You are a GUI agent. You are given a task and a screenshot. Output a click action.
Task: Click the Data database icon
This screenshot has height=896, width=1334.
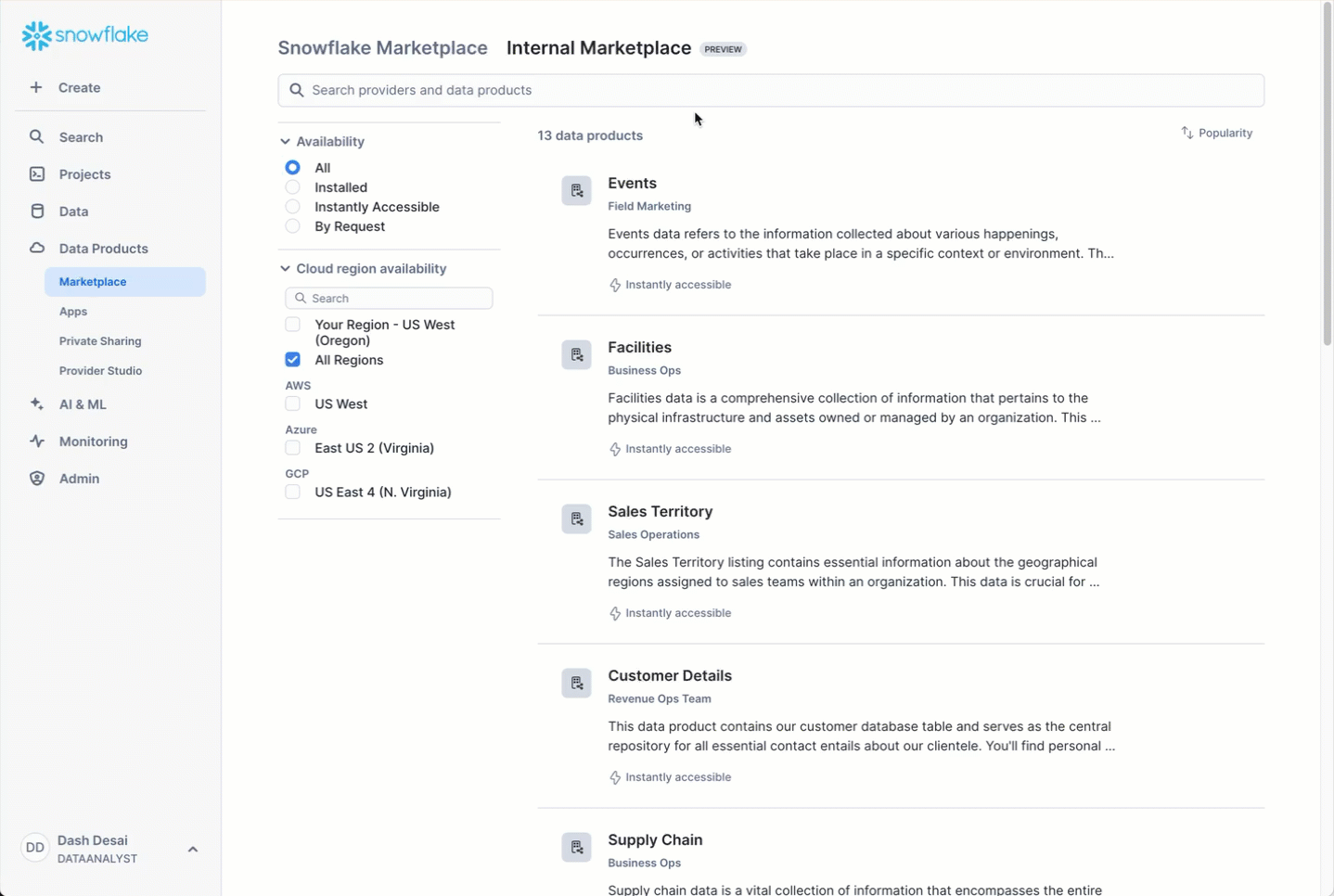36,211
